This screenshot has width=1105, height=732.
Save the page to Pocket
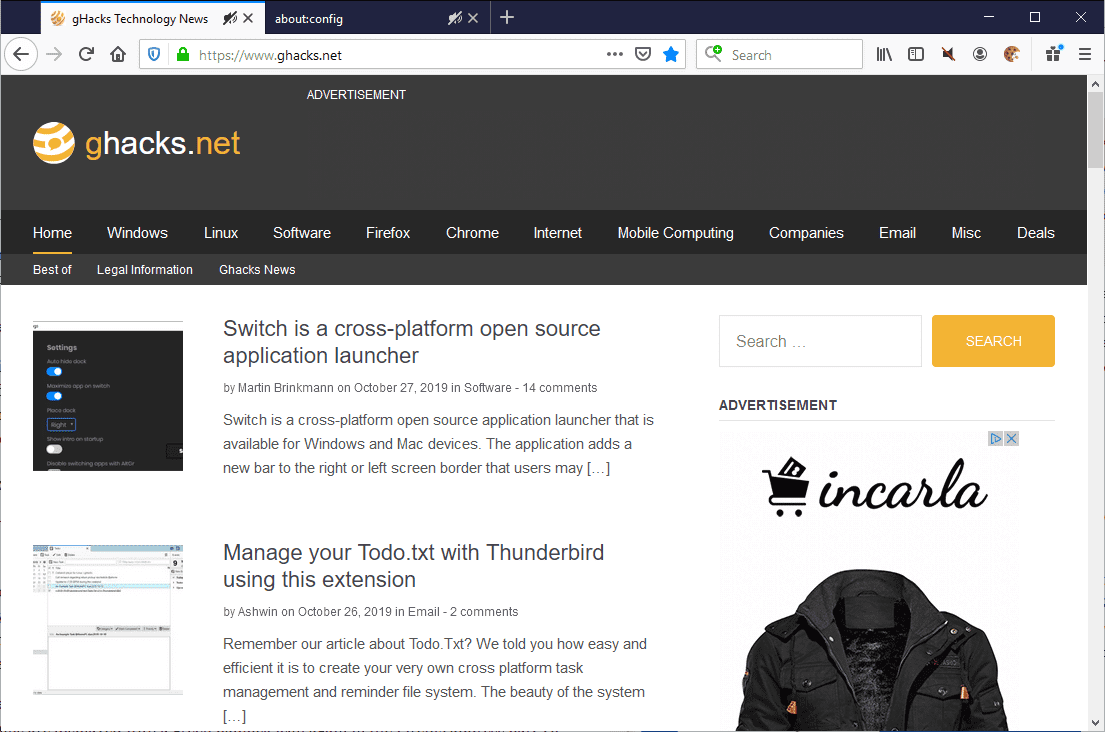tap(643, 54)
